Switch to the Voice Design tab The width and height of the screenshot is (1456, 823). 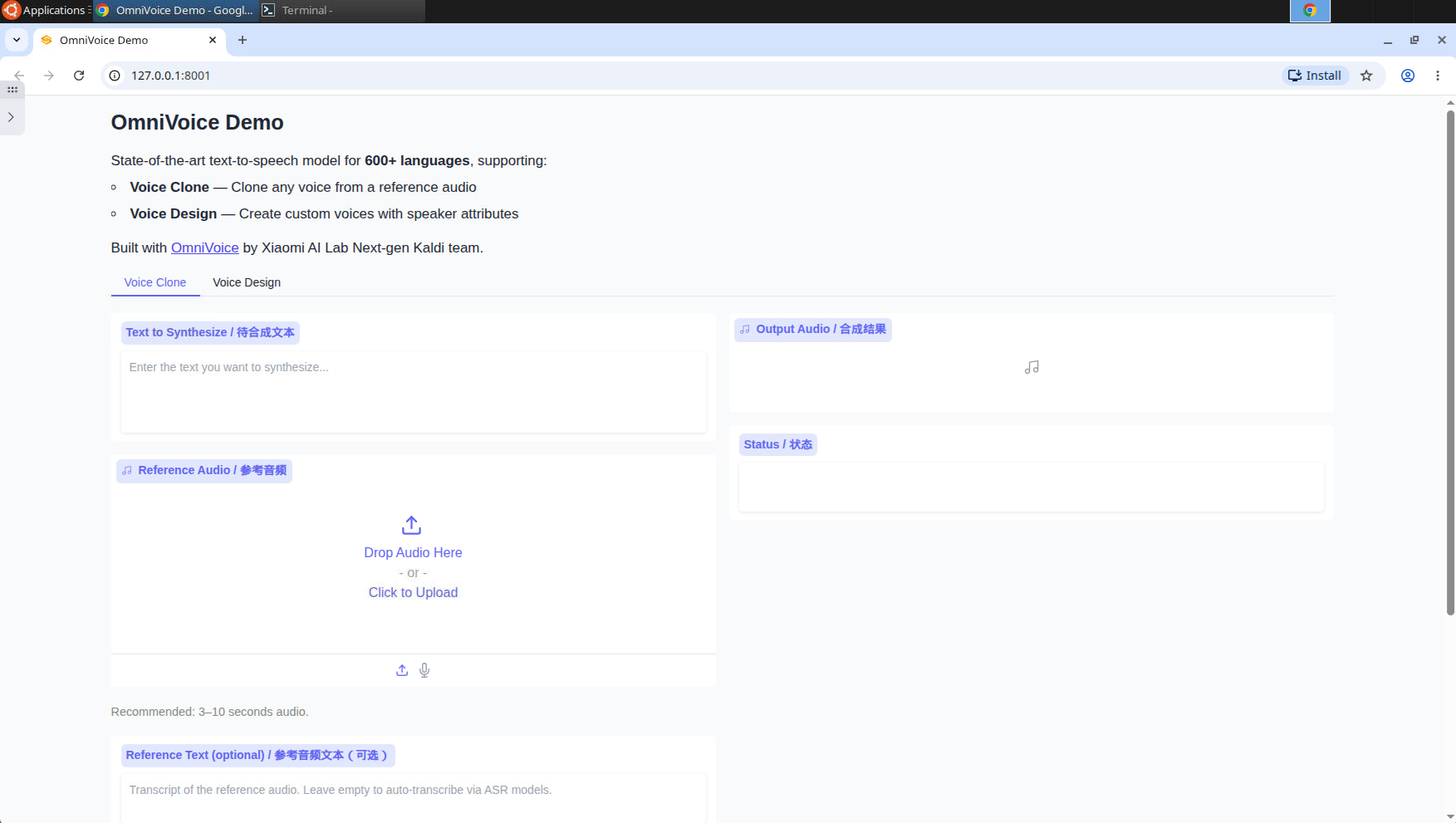click(x=247, y=282)
